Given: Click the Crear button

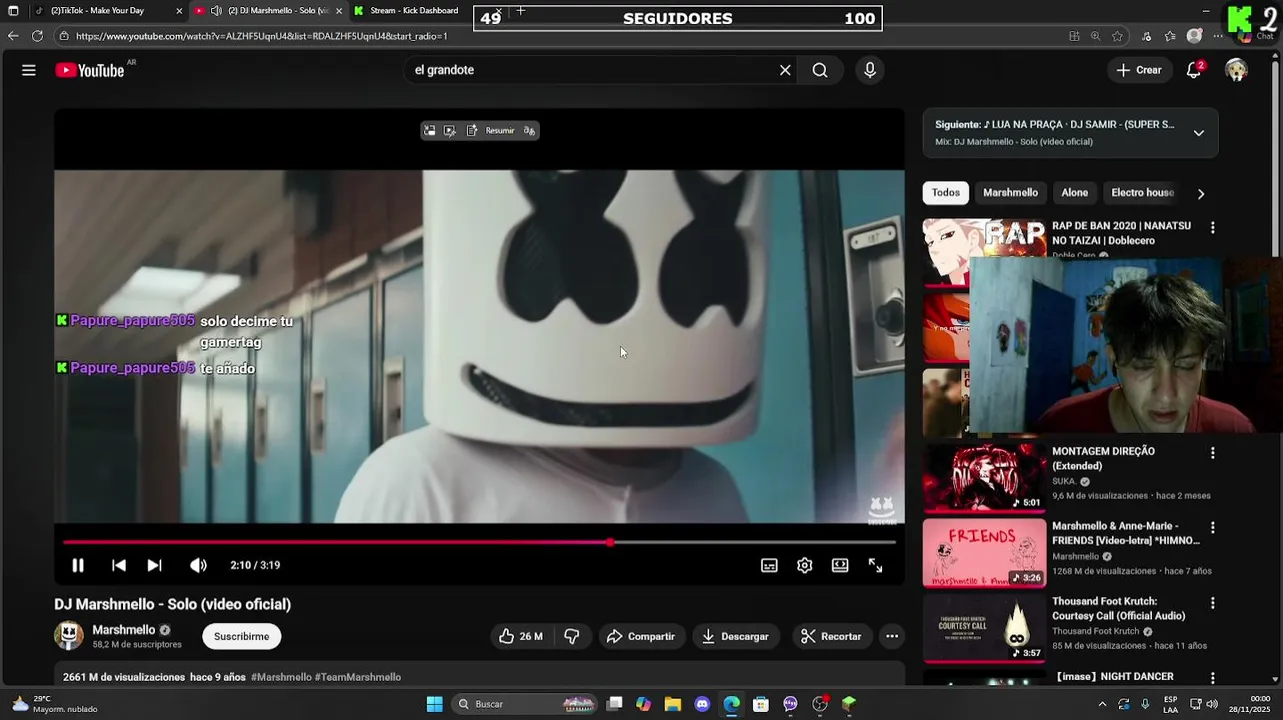Looking at the screenshot, I should point(1139,70).
